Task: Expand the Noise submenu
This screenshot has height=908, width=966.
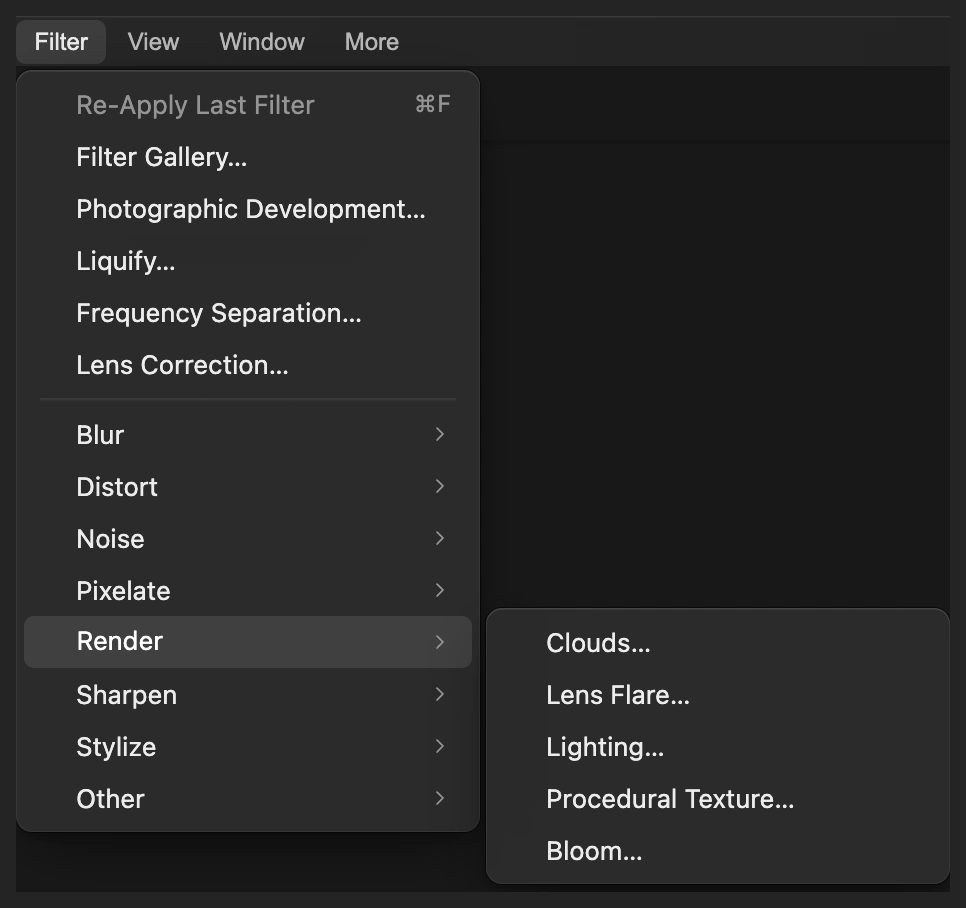Action: (248, 538)
